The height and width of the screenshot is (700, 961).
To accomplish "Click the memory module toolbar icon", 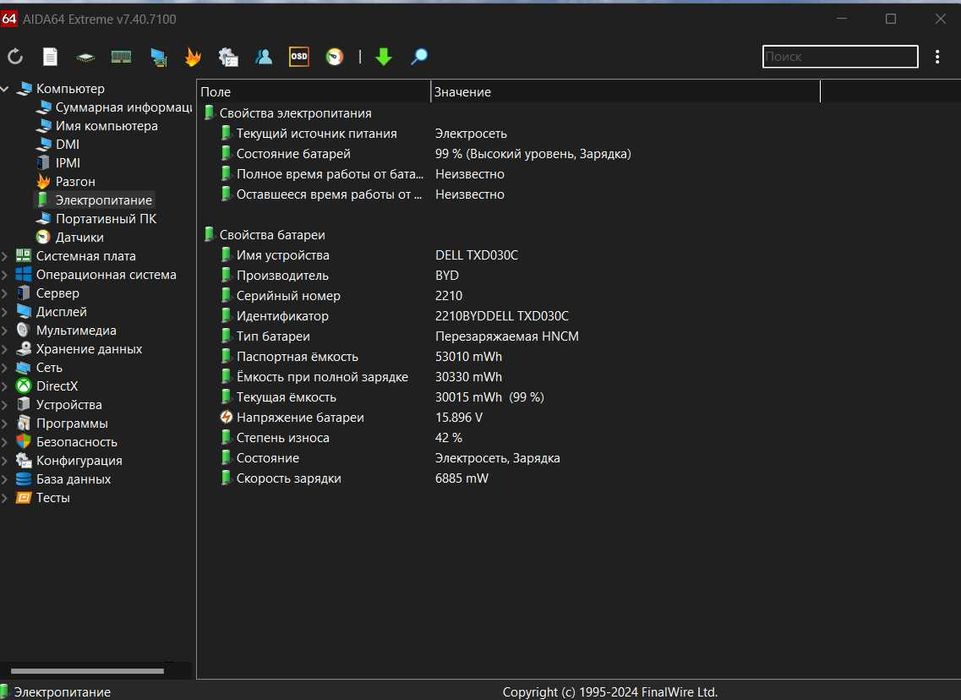I will coord(121,58).
